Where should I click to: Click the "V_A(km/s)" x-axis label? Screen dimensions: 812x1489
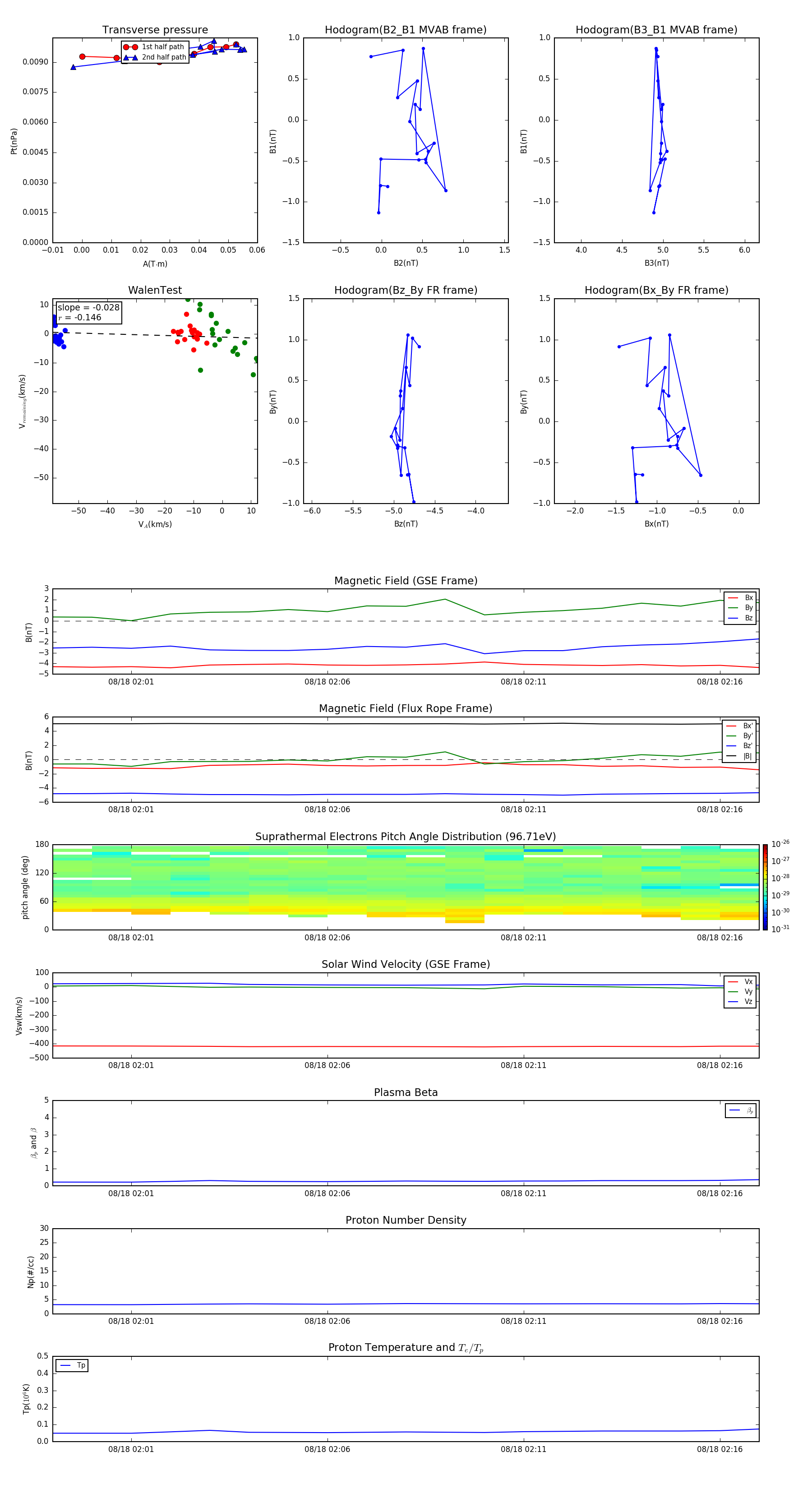tap(155, 524)
